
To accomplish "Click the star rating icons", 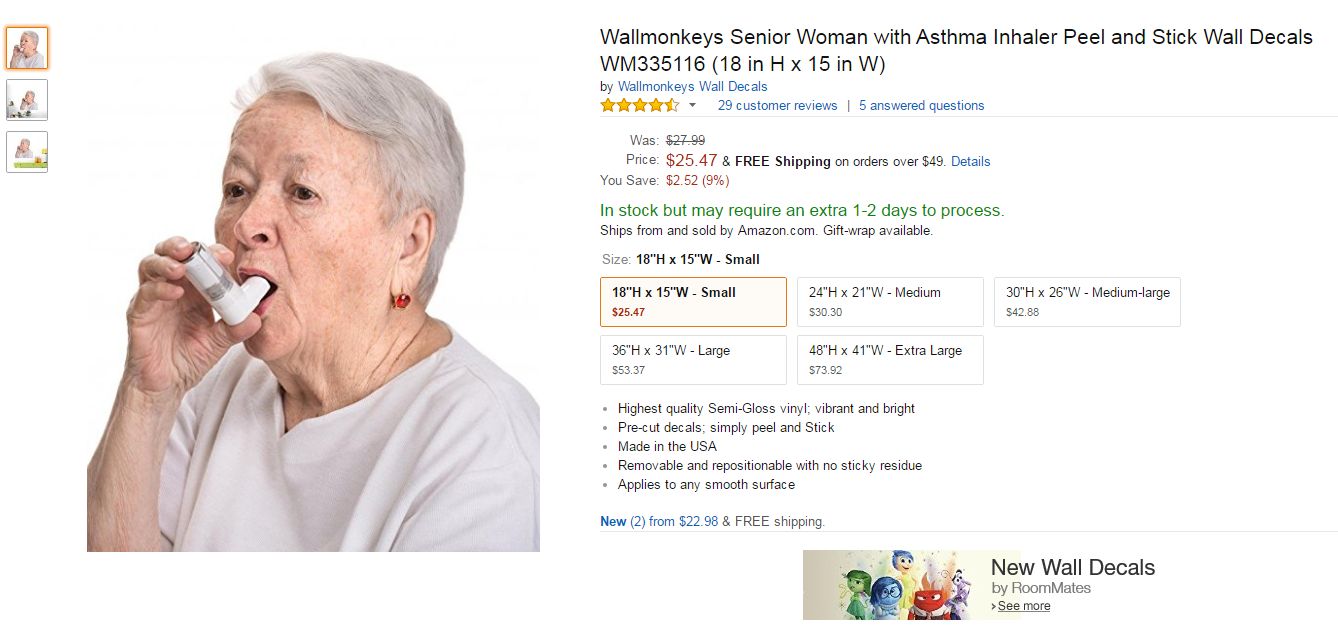I will point(639,105).
